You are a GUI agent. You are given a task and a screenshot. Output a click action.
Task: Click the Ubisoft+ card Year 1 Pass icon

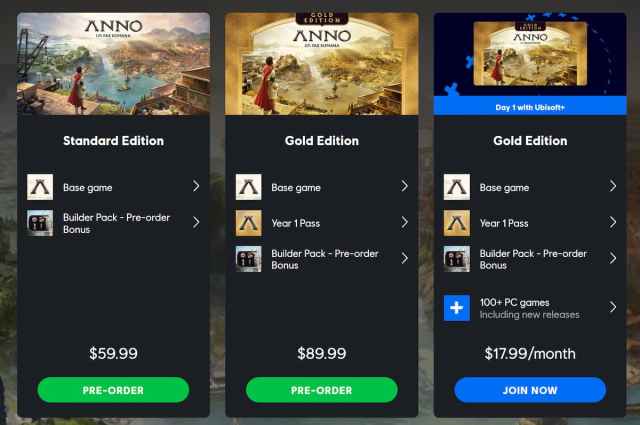click(x=457, y=222)
